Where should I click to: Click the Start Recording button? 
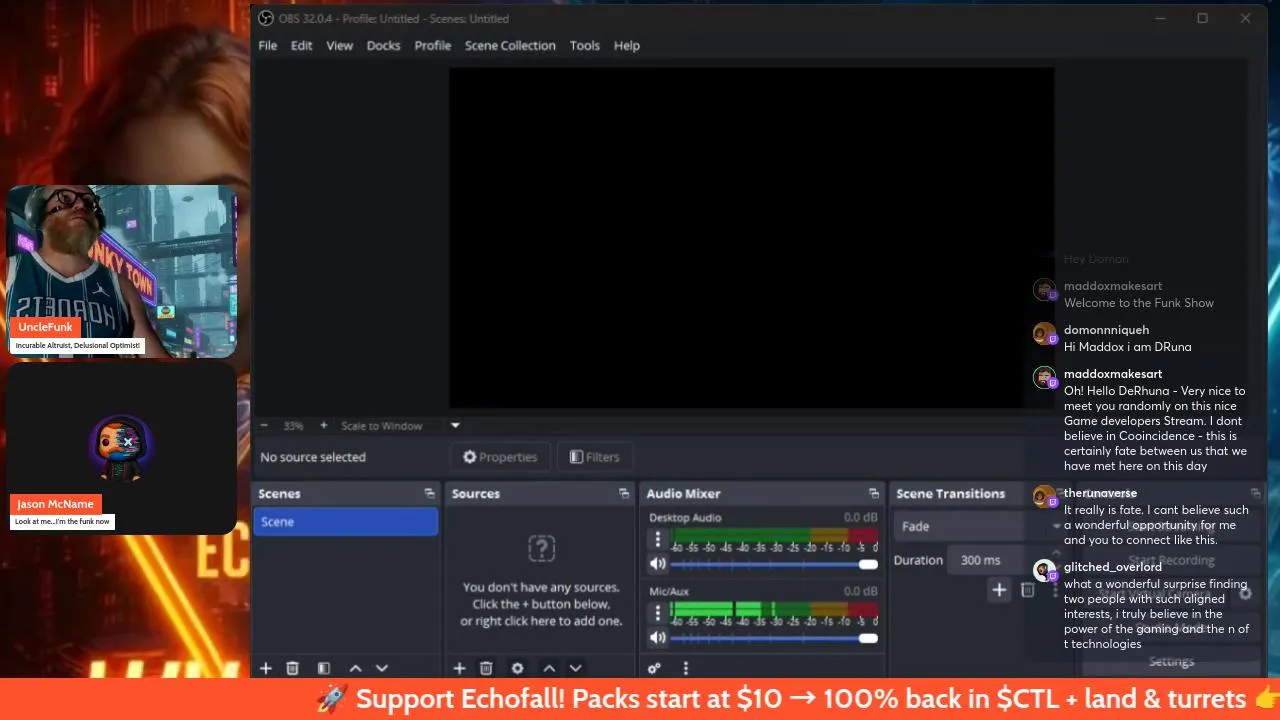pyautogui.click(x=1171, y=560)
